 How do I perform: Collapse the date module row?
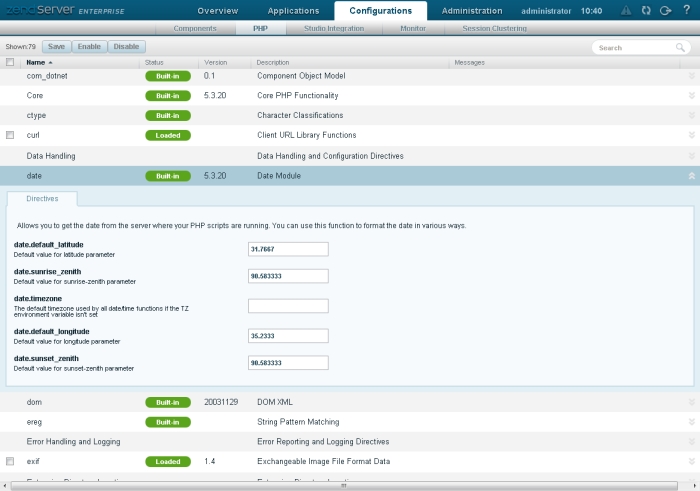(x=691, y=176)
